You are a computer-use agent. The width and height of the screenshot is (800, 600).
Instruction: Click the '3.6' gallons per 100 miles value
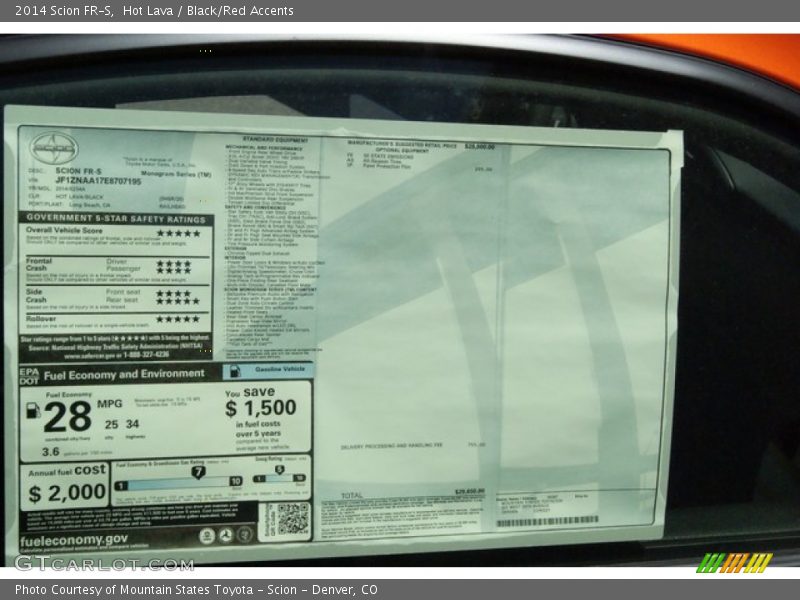pyautogui.click(x=51, y=452)
